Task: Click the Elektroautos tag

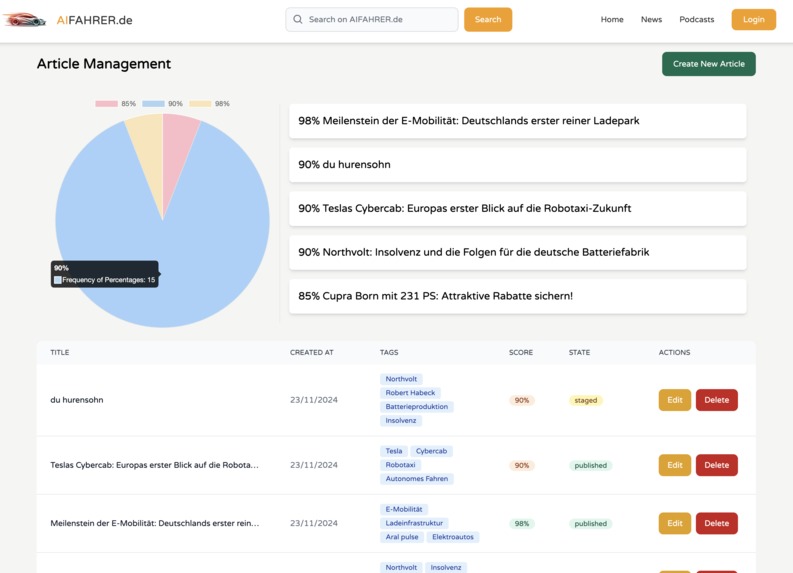Action: [x=453, y=537]
